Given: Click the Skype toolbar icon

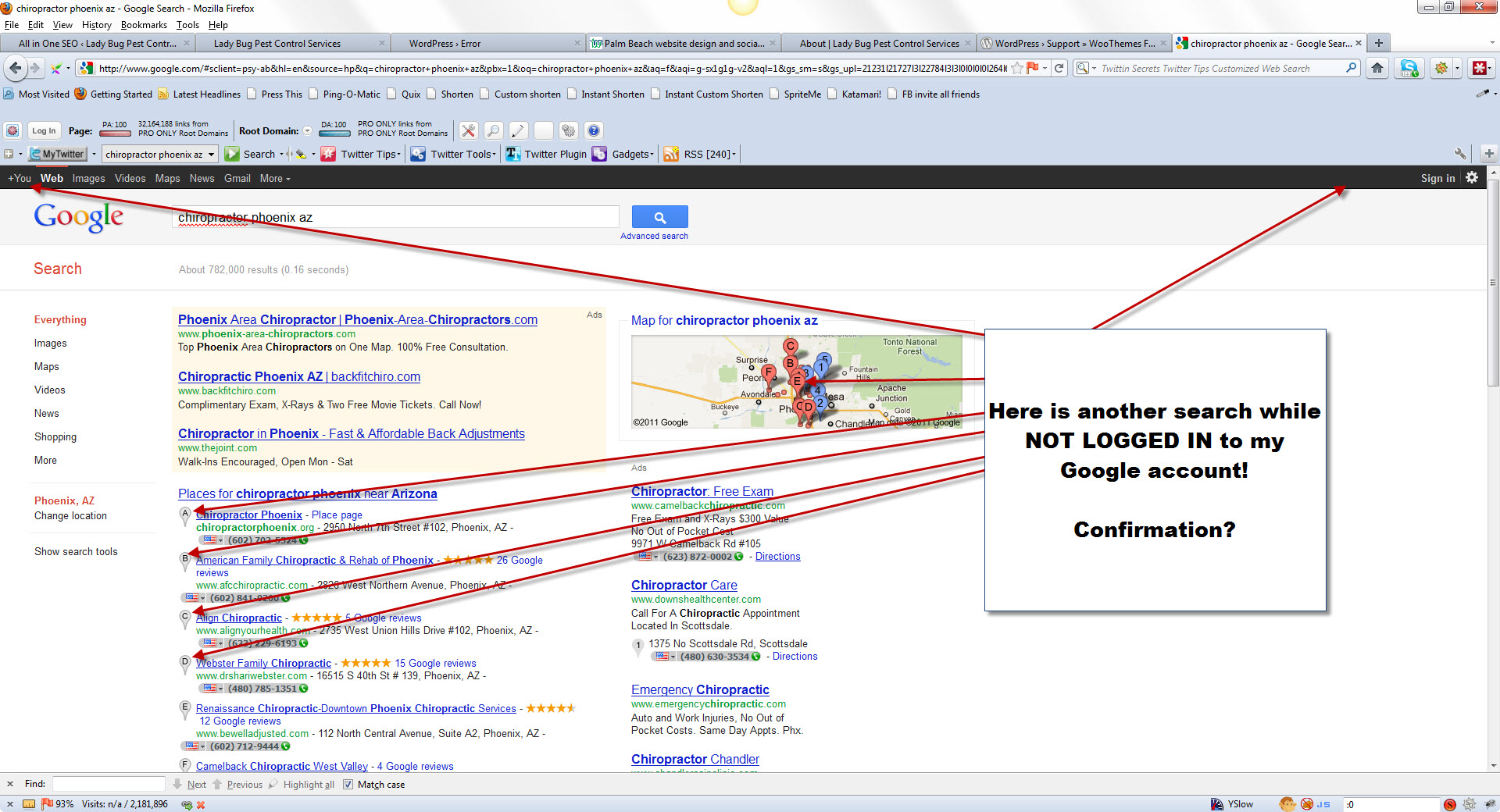Looking at the screenshot, I should [1409, 68].
